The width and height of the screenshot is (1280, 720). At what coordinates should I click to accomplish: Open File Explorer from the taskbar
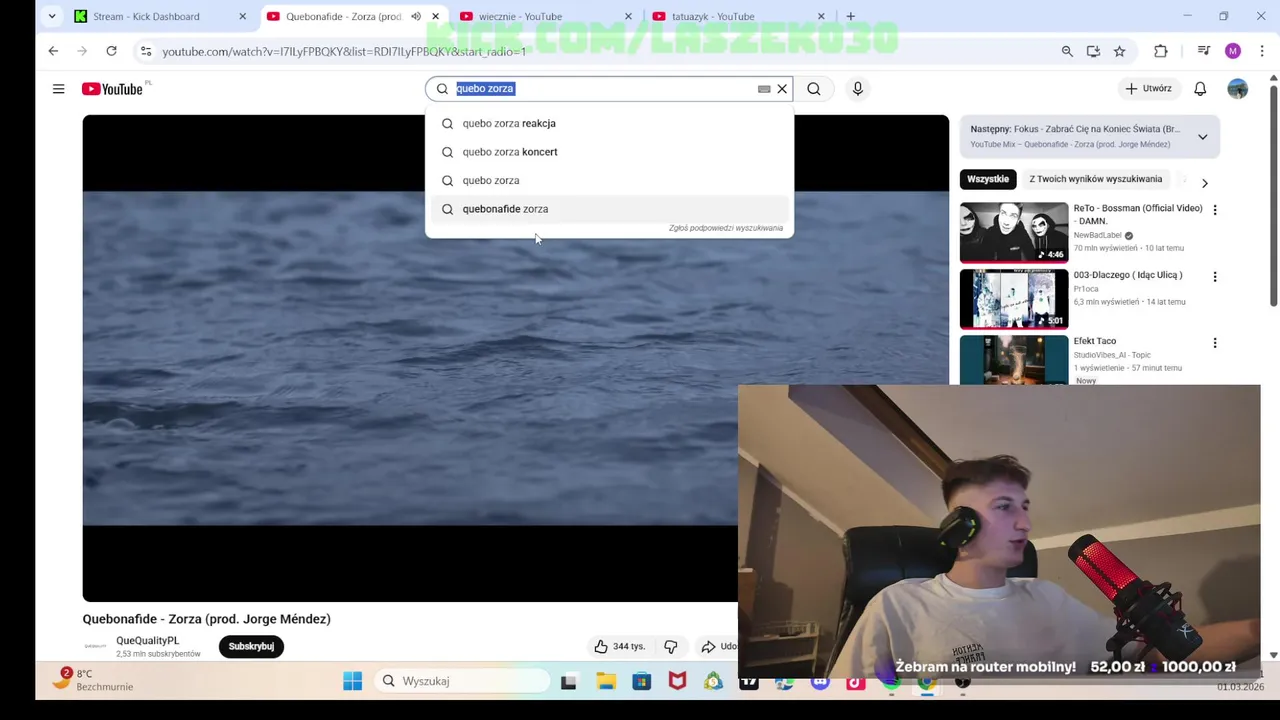(606, 681)
